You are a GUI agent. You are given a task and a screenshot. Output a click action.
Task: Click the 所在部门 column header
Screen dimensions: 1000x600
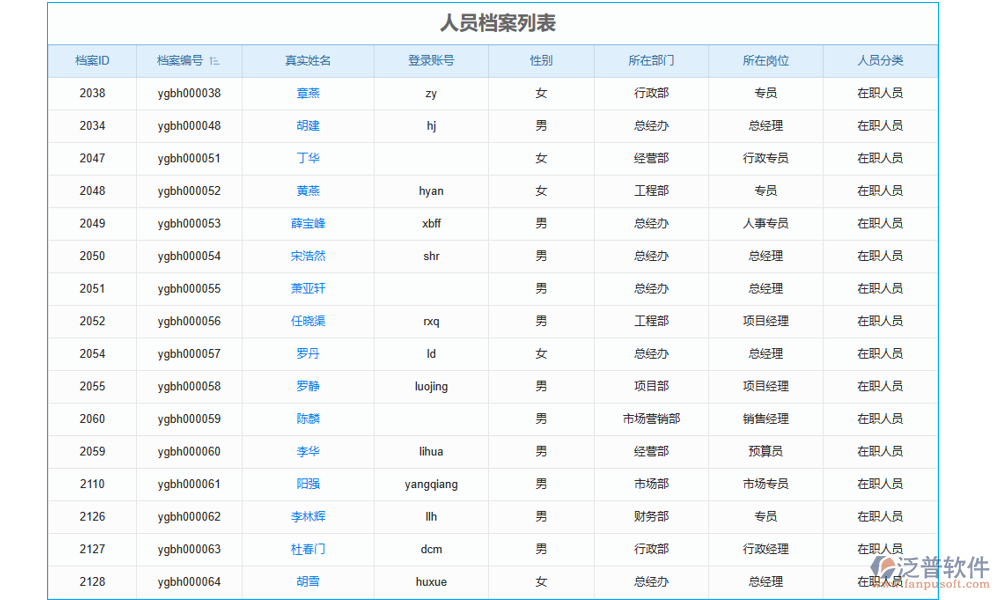(x=651, y=61)
